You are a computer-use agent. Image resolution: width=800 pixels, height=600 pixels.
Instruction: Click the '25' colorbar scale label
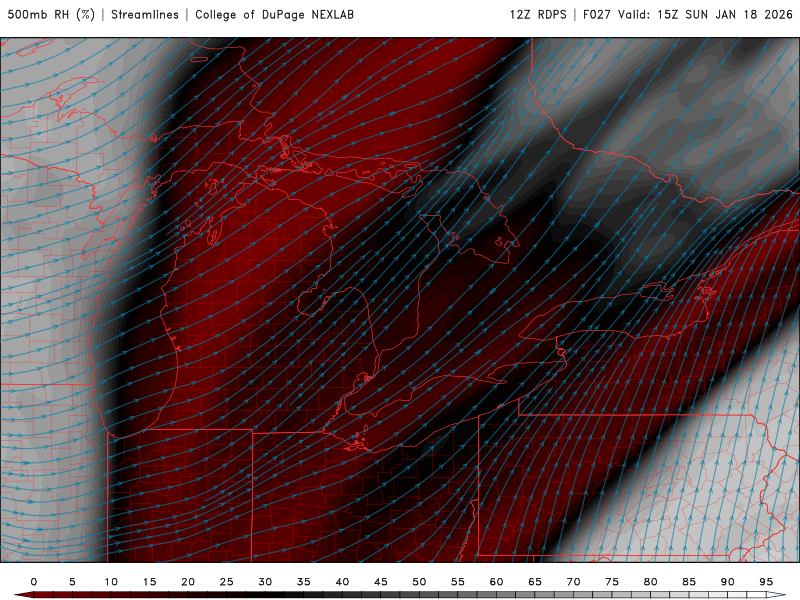pos(227,582)
